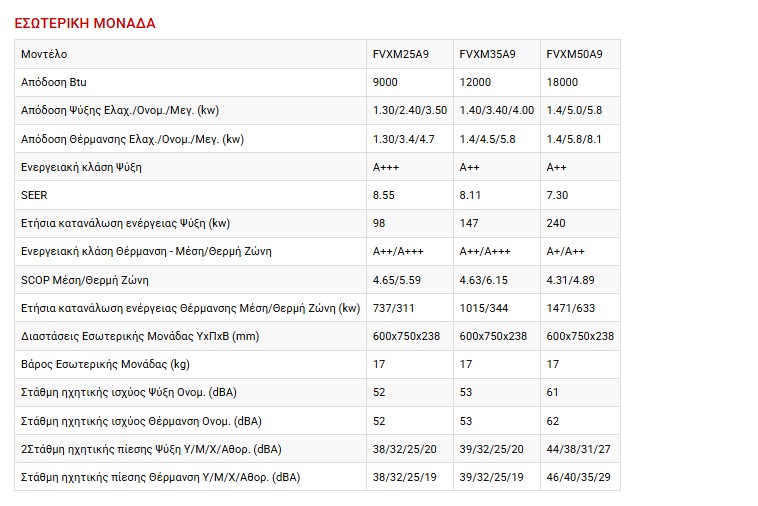758x506 pixels.
Task: Click cooling capacity value 1.40/3.40/4.00
Action: (496, 110)
